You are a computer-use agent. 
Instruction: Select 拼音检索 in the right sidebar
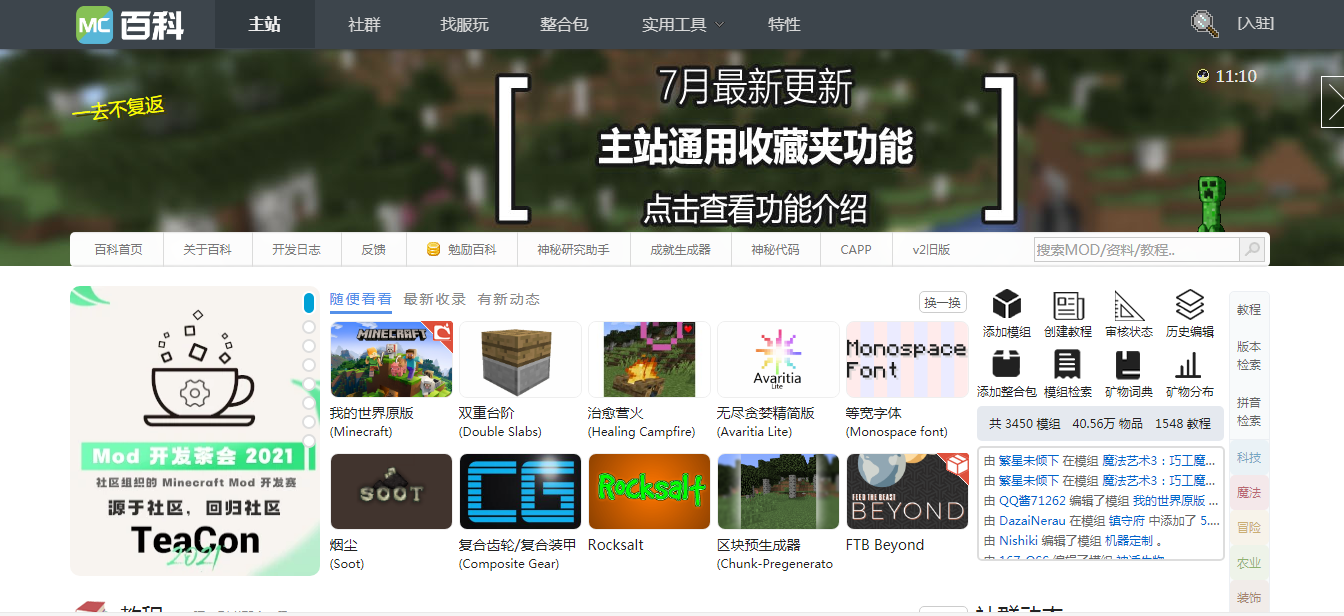click(x=1249, y=412)
